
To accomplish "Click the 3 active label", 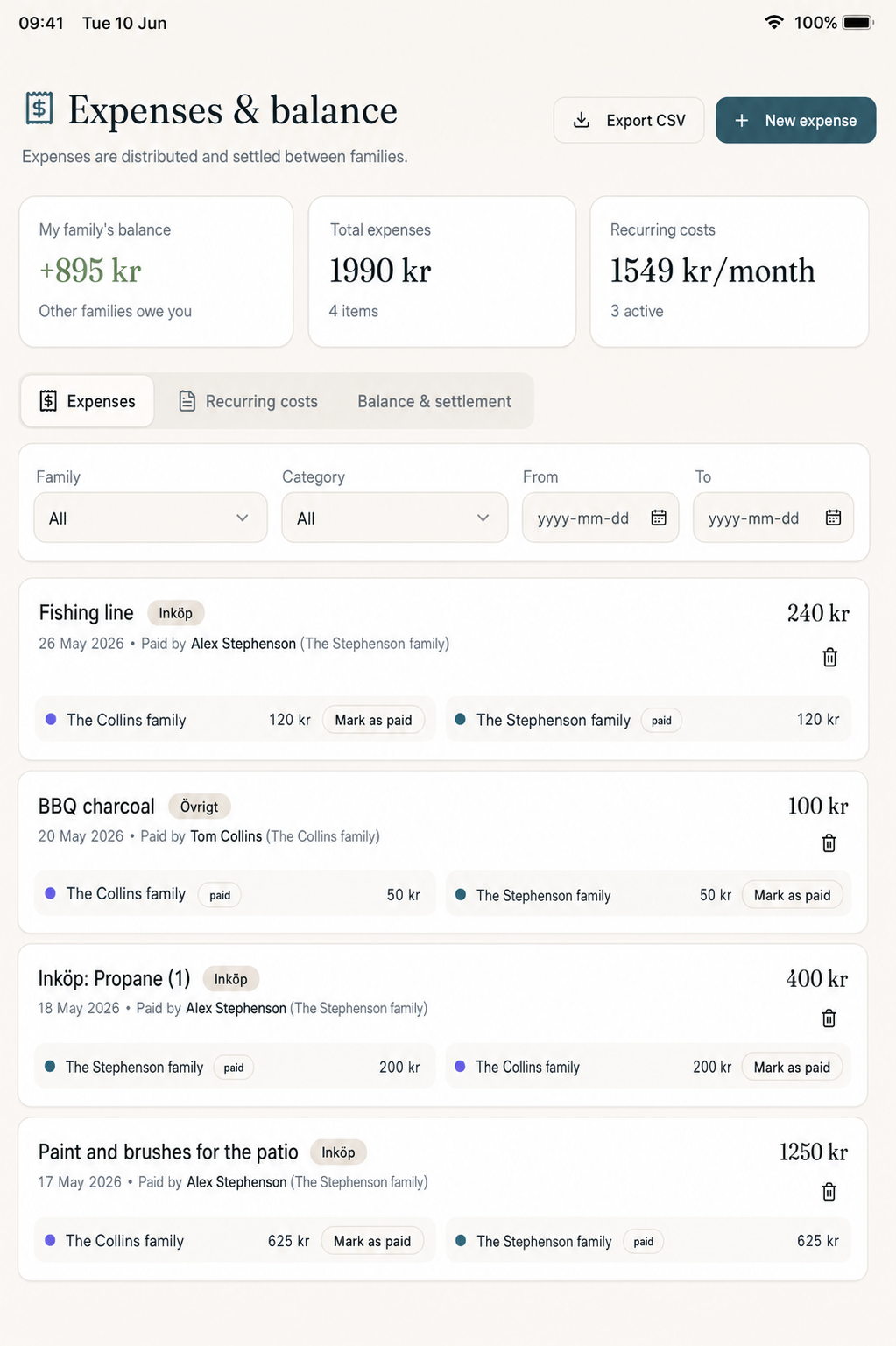I will click(x=637, y=311).
